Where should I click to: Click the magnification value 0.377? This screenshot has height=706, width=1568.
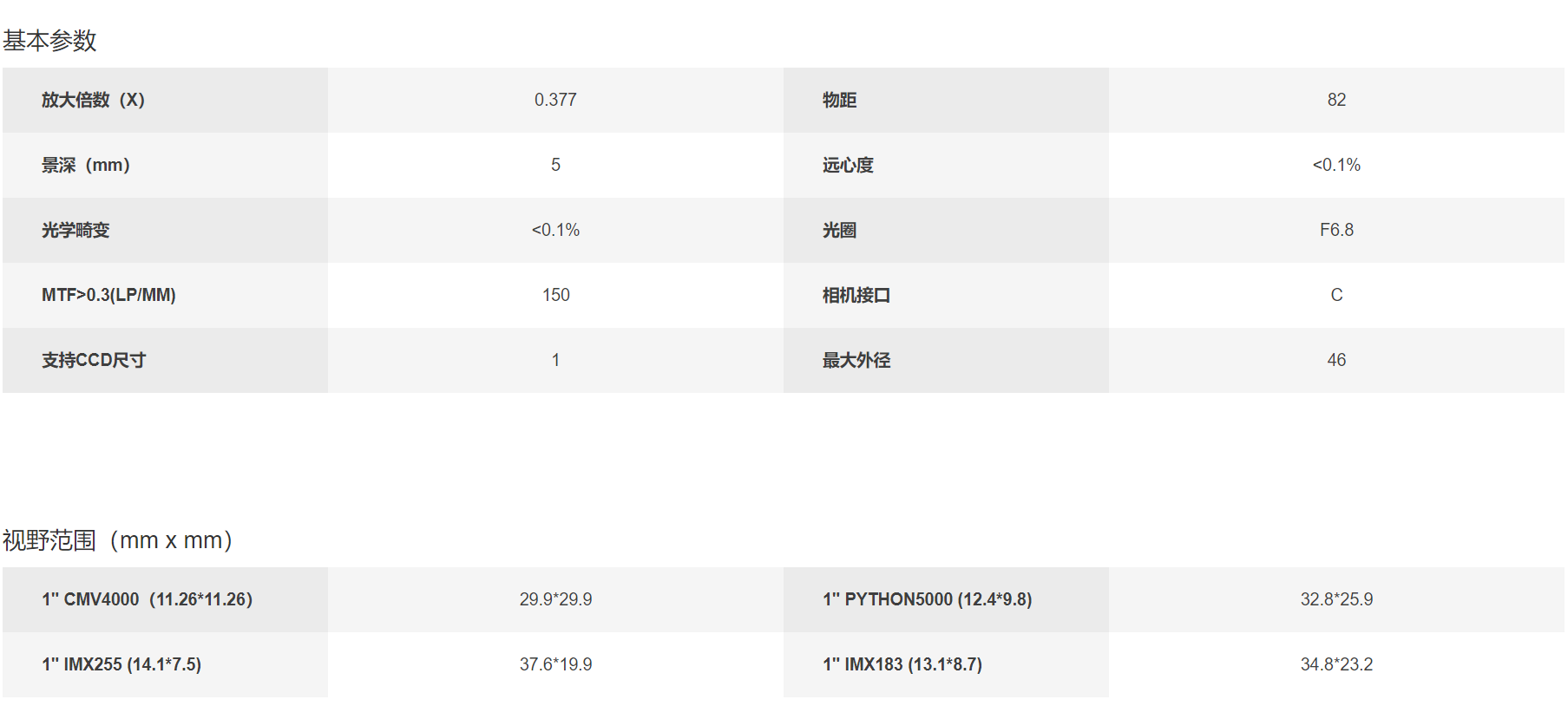pos(555,100)
